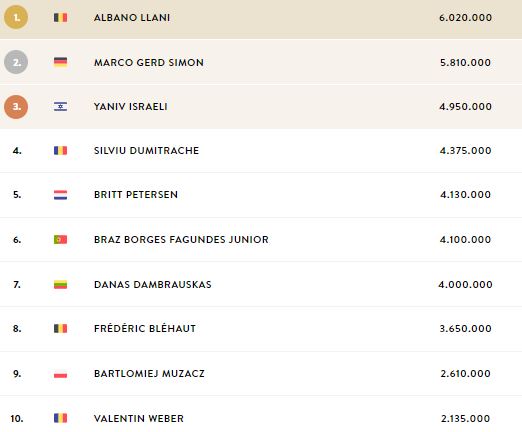522x432 pixels.
Task: Open Albano Llani player name
Action: (132, 17)
